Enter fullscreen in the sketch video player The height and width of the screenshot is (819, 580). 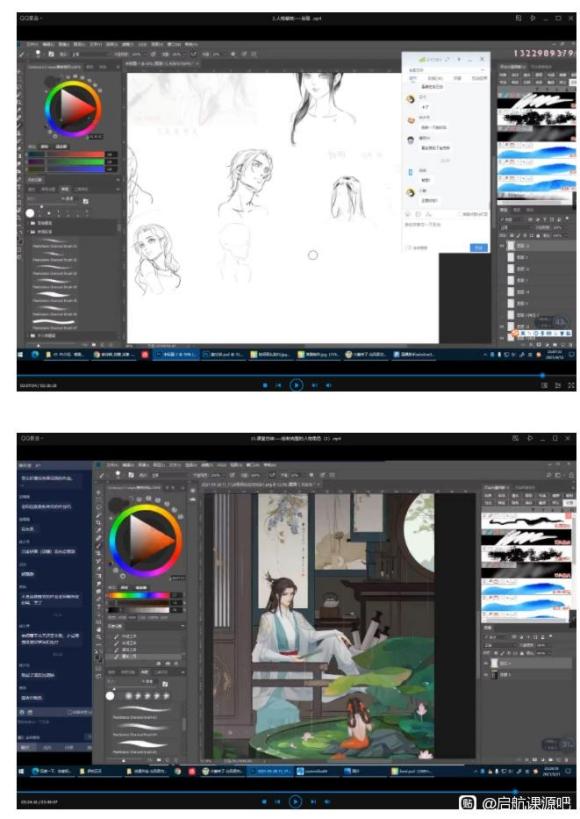[571, 385]
